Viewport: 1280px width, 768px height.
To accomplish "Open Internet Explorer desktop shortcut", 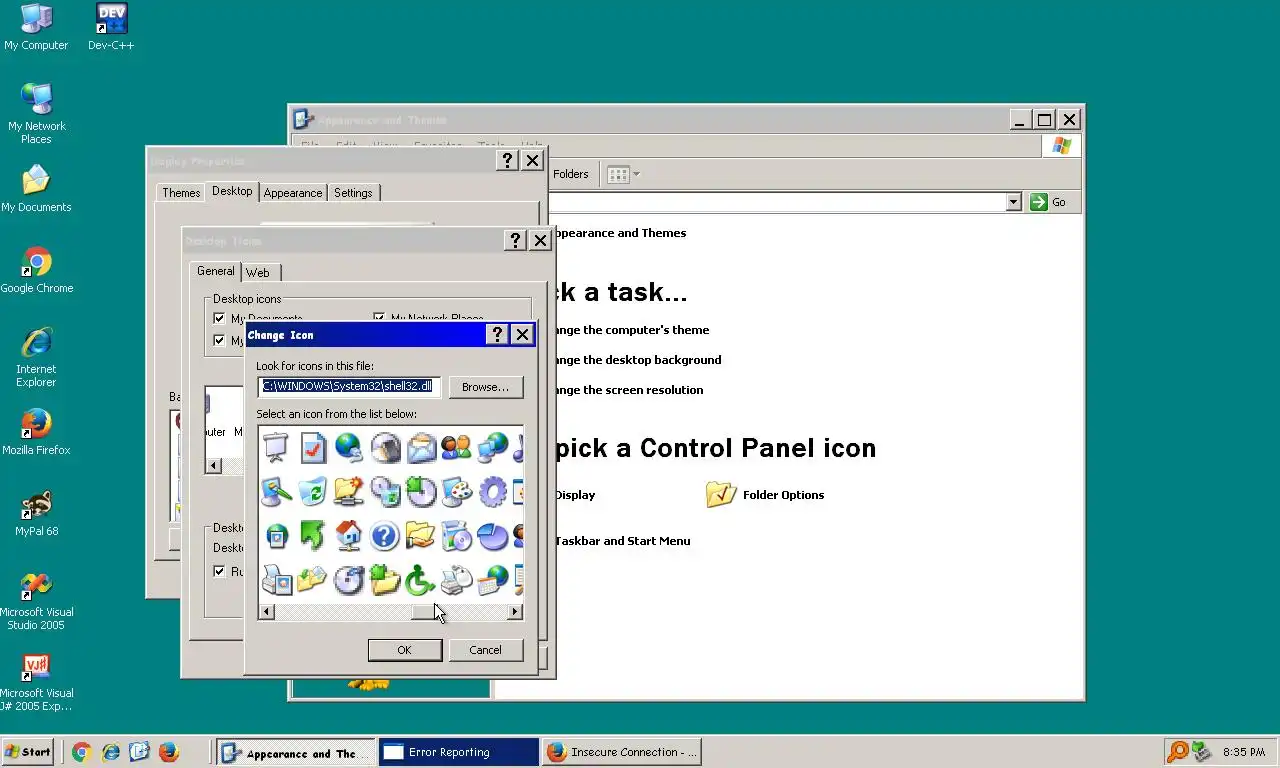I will coord(36,356).
